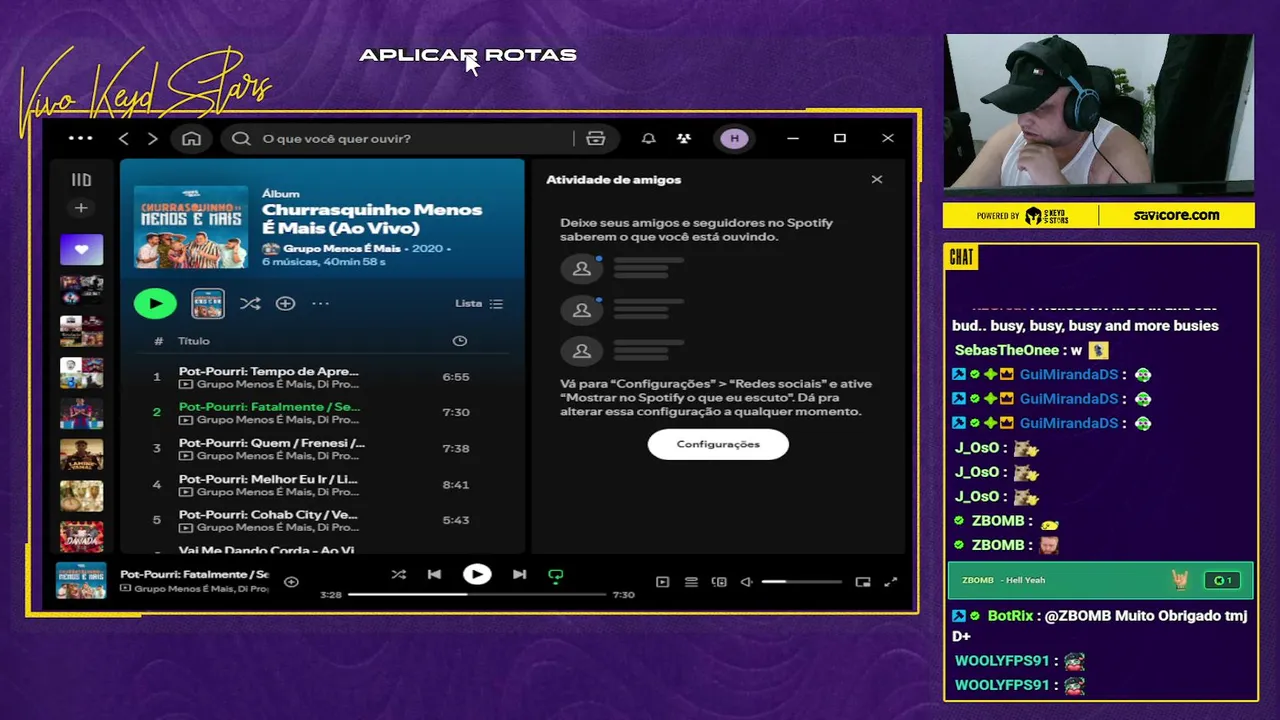This screenshot has width=1280, height=720.
Task: Open the Spotify three-dot main menu
Action: point(80,138)
